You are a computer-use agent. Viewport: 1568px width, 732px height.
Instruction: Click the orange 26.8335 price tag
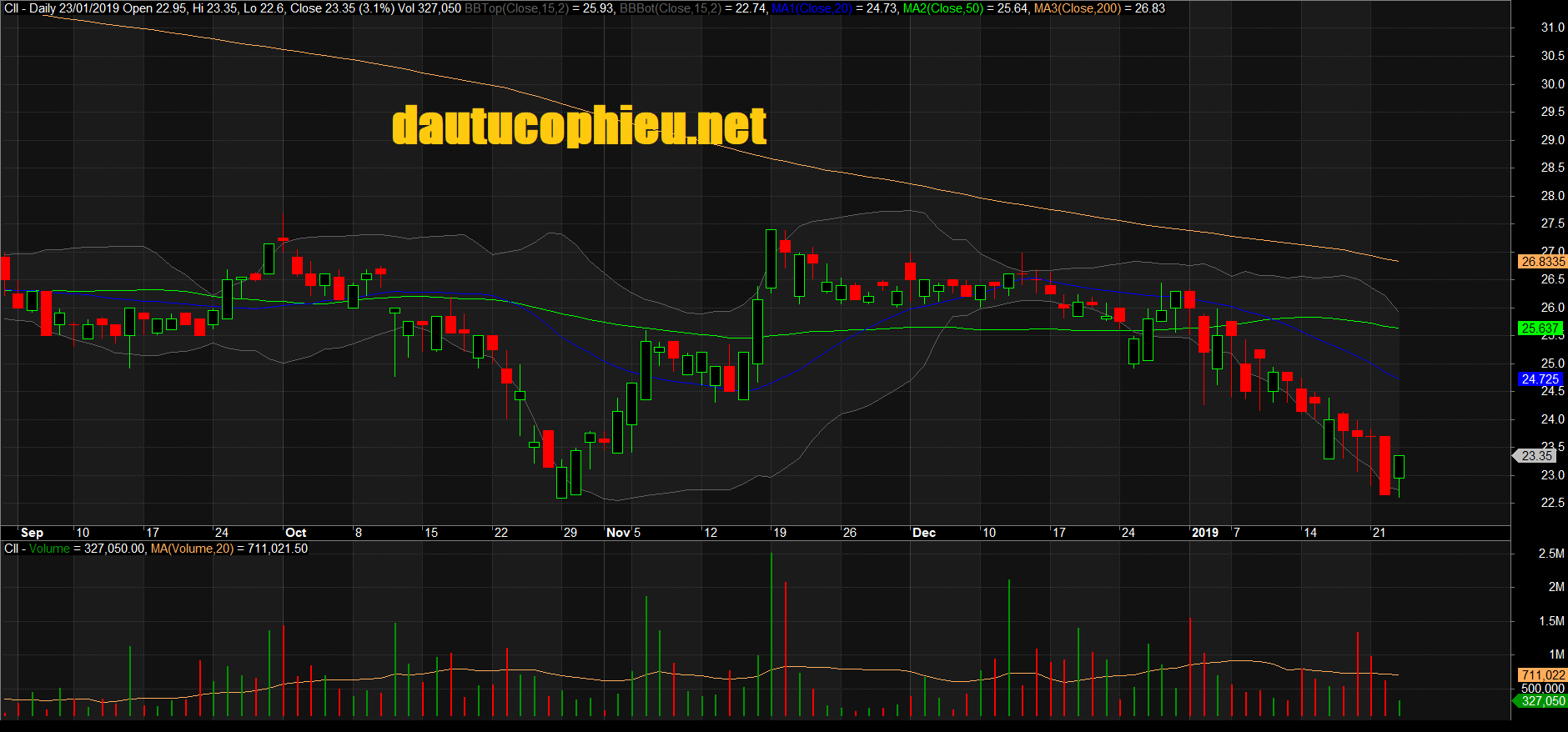[1542, 262]
